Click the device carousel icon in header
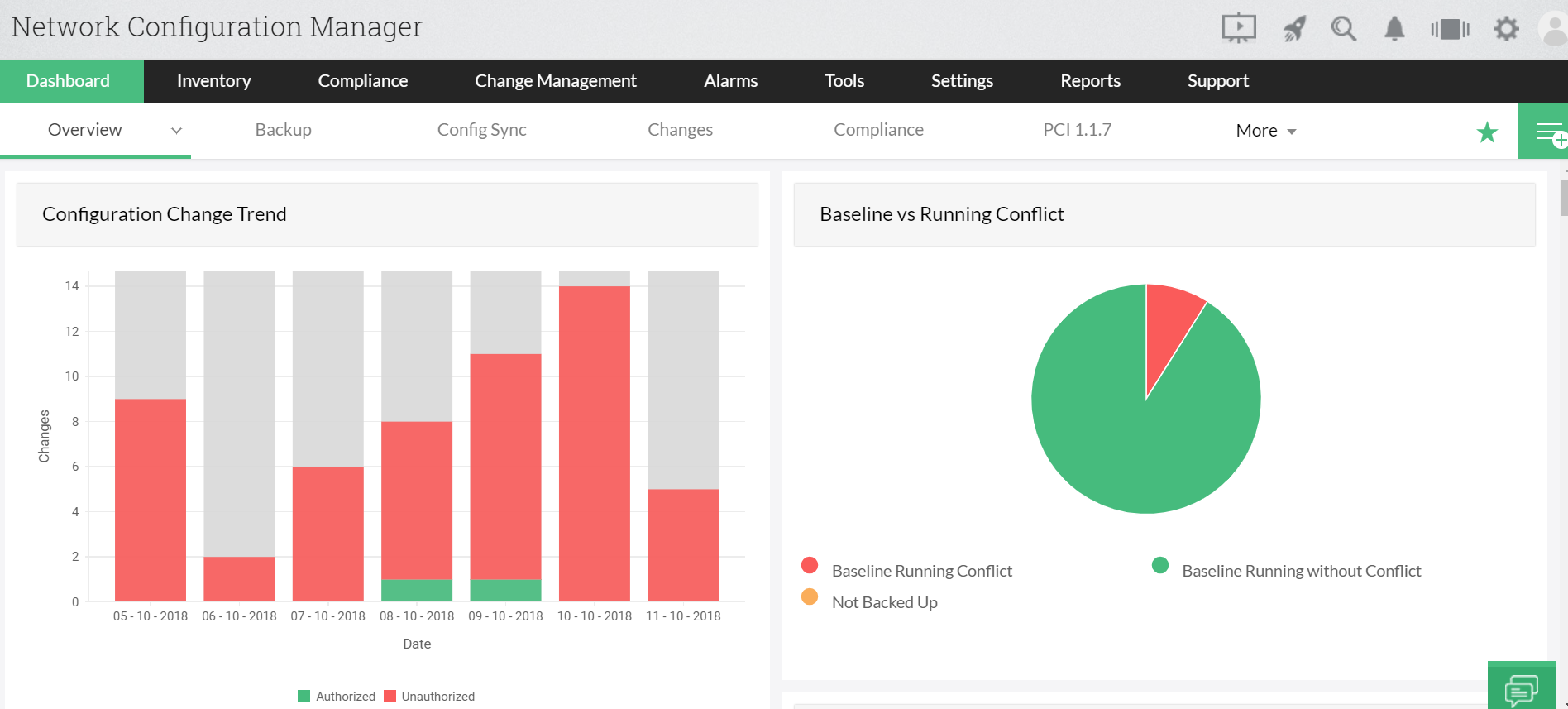Viewport: 1568px width, 709px height. tap(1450, 29)
